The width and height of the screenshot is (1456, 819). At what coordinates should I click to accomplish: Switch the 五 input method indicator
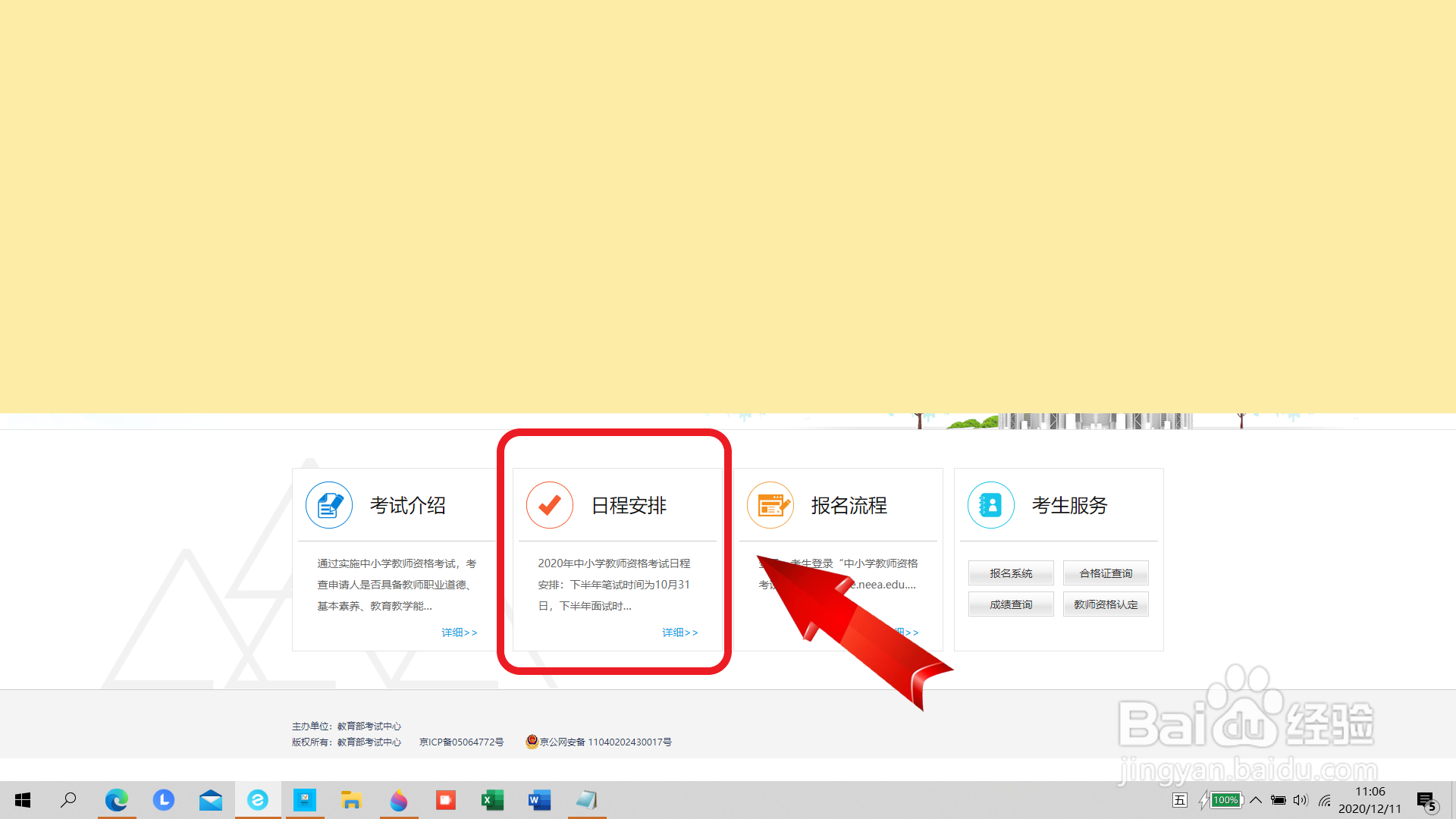pos(1180,800)
